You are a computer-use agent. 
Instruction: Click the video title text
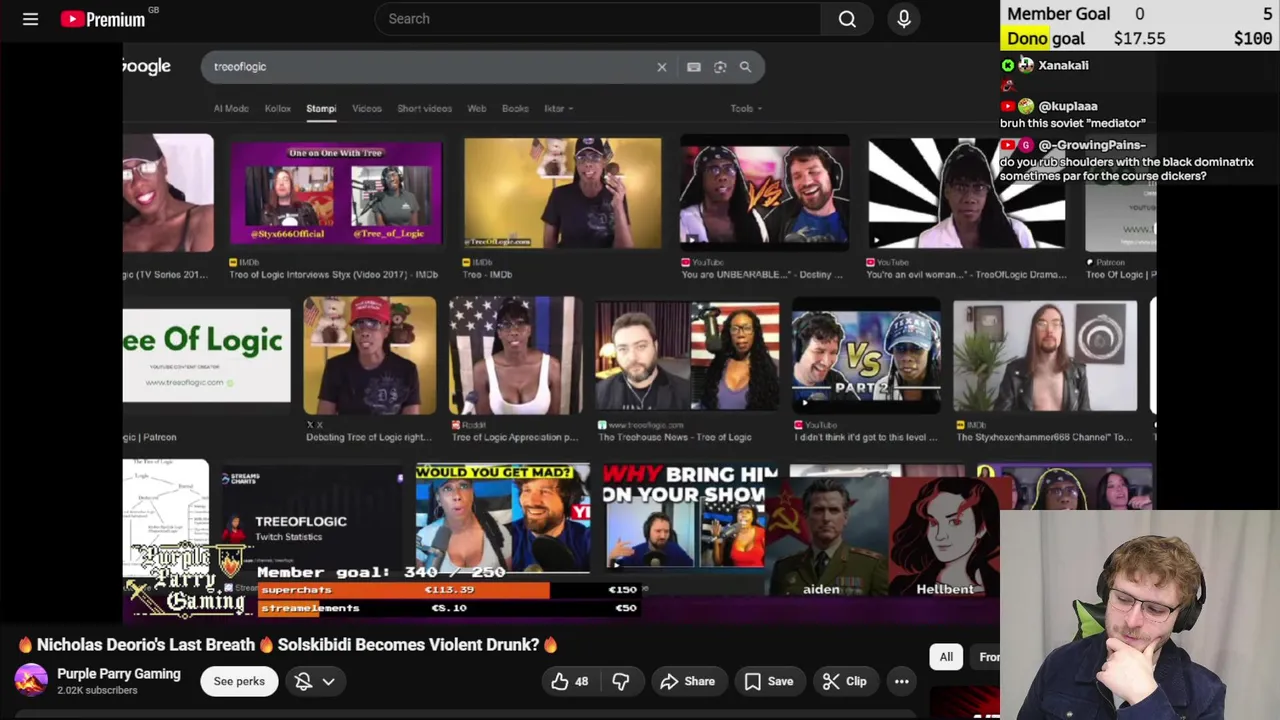tap(288, 645)
